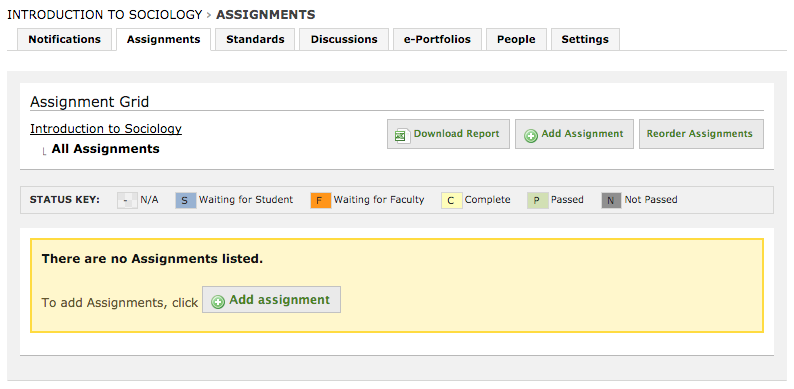The width and height of the screenshot is (794, 389).
Task: Click the yellow C Complete swatch
Action: point(452,201)
